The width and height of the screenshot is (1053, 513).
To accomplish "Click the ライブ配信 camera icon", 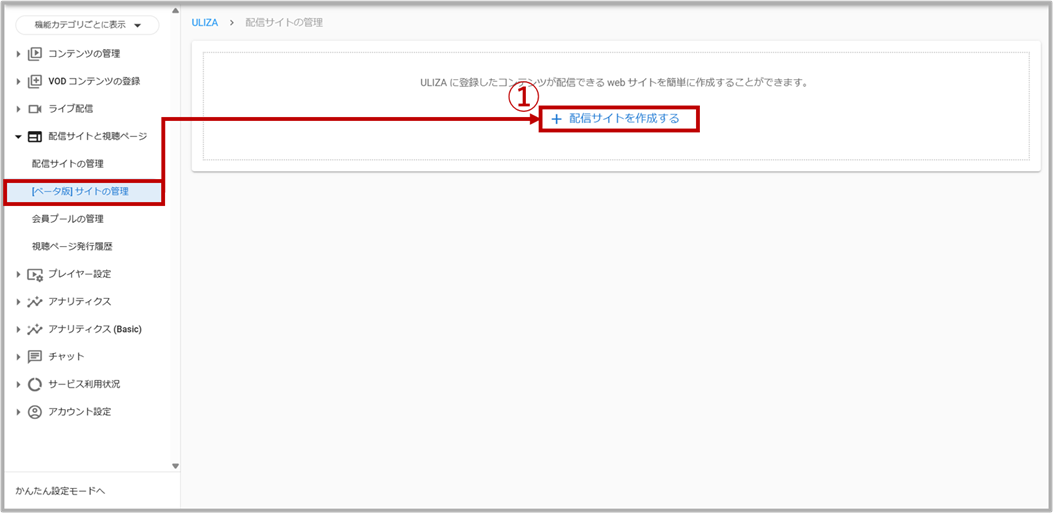I will (35, 108).
